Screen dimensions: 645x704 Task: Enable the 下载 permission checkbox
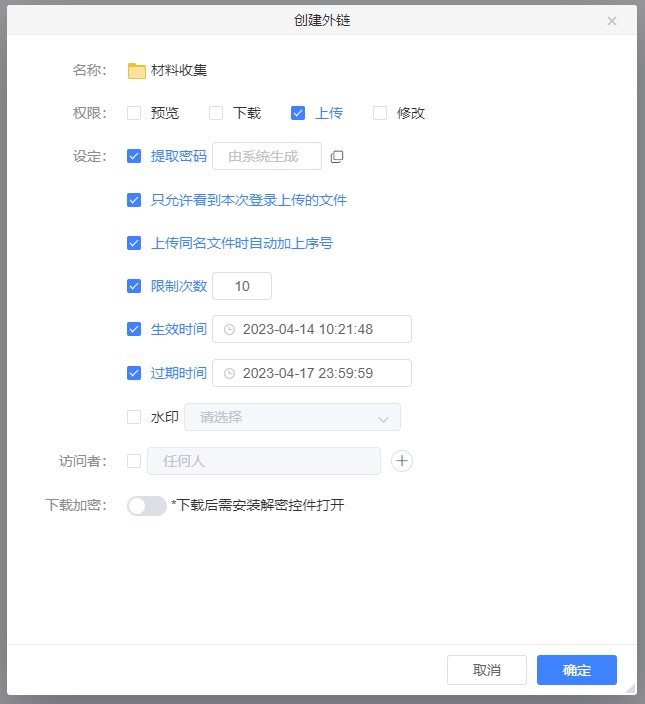pos(216,113)
